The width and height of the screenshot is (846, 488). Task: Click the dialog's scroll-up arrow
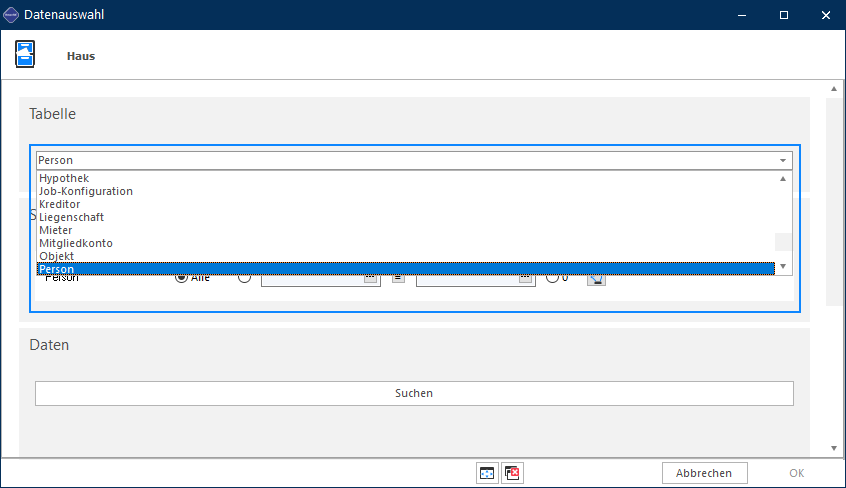pos(834,89)
